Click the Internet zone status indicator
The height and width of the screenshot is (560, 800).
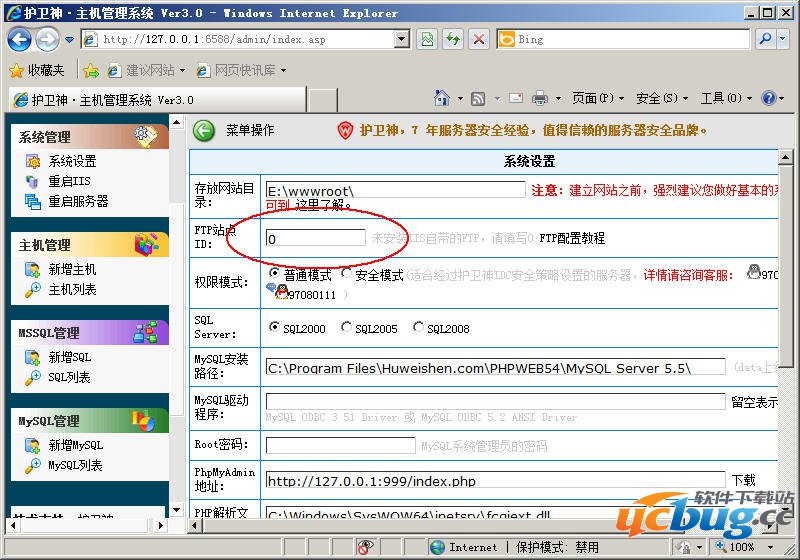[464, 547]
